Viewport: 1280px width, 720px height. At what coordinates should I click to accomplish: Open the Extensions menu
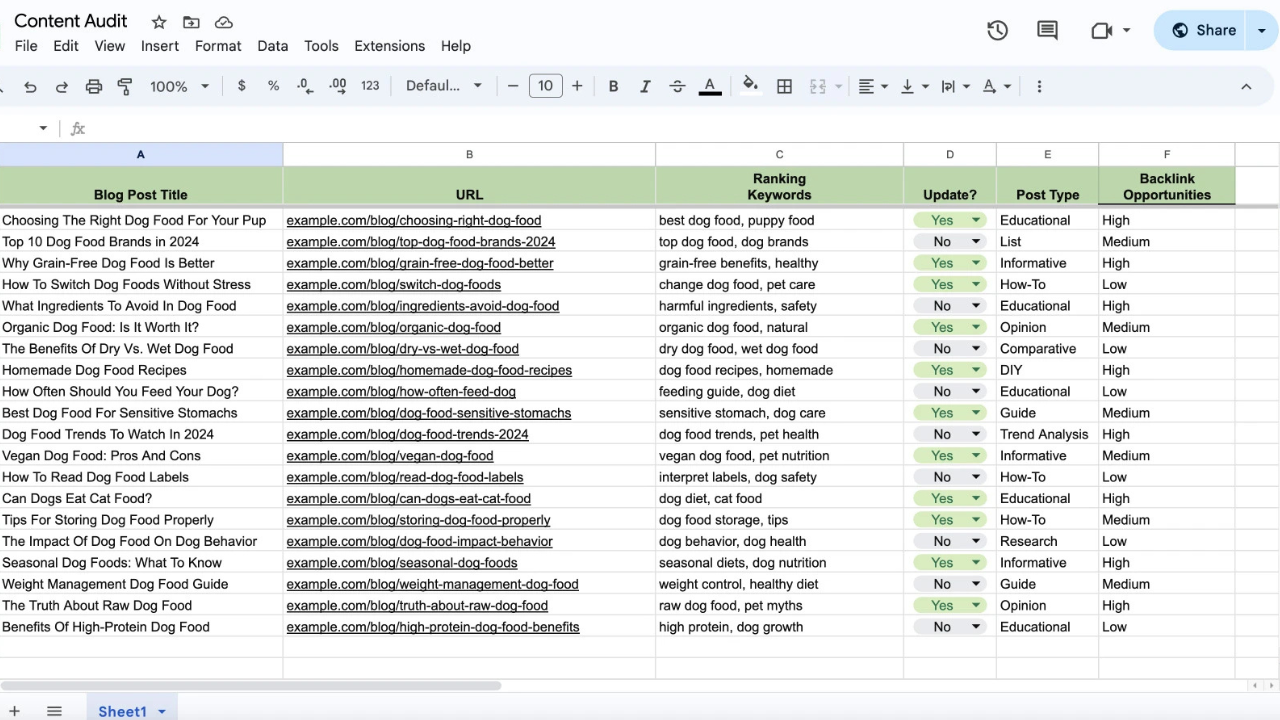[x=390, y=46]
